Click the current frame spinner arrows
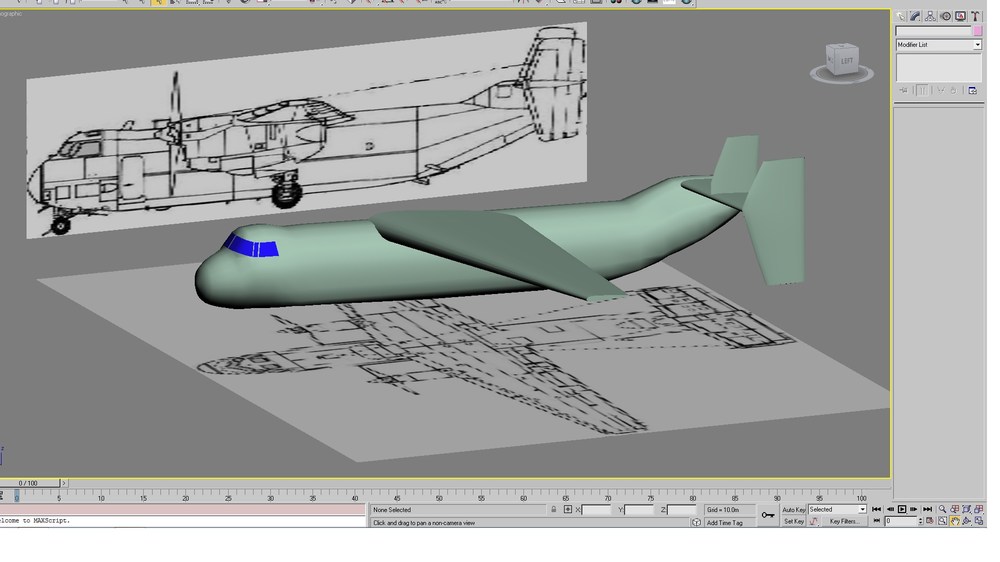The height and width of the screenshot is (562, 1000). click(x=920, y=521)
